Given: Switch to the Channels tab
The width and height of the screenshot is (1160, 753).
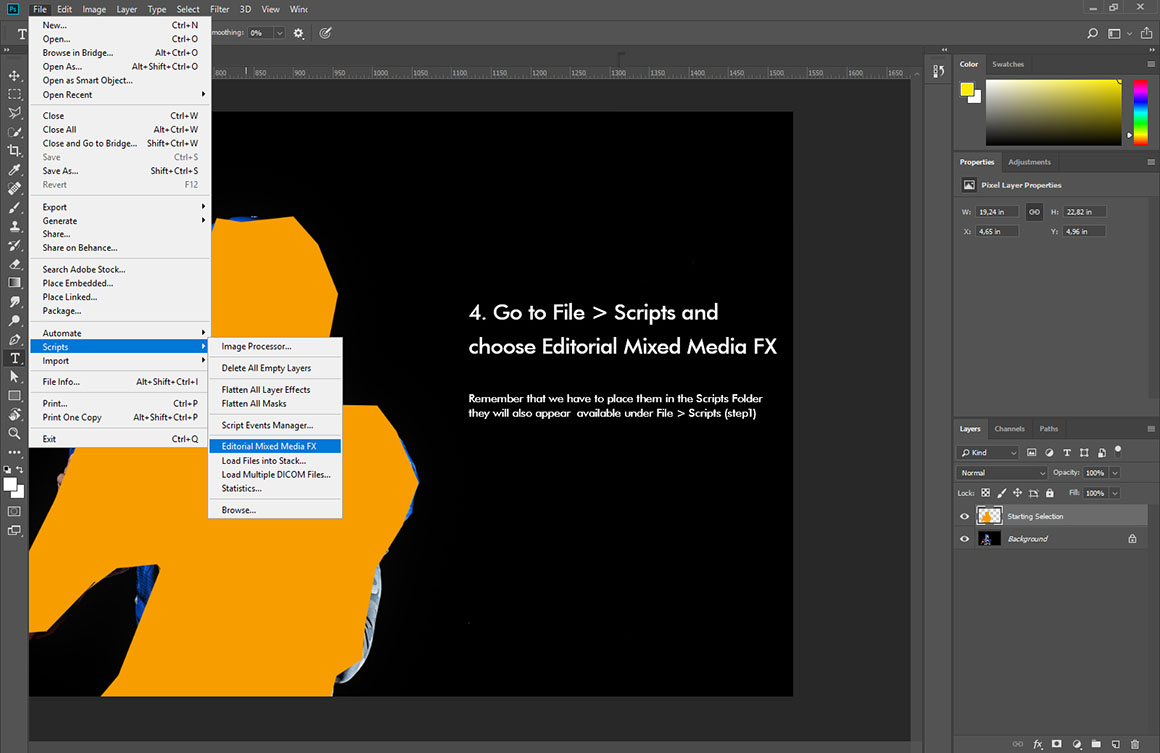Looking at the screenshot, I should click(x=1008, y=429).
